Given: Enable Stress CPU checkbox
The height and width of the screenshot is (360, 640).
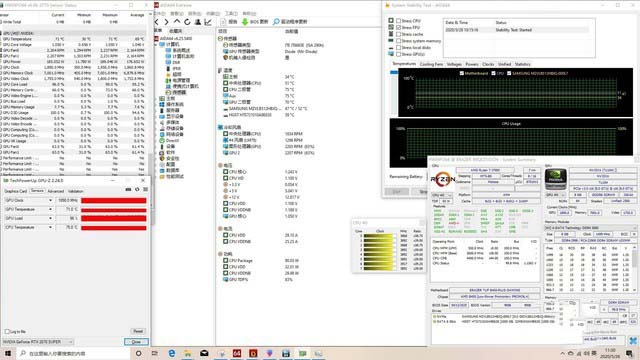Looking at the screenshot, I should (398, 21).
